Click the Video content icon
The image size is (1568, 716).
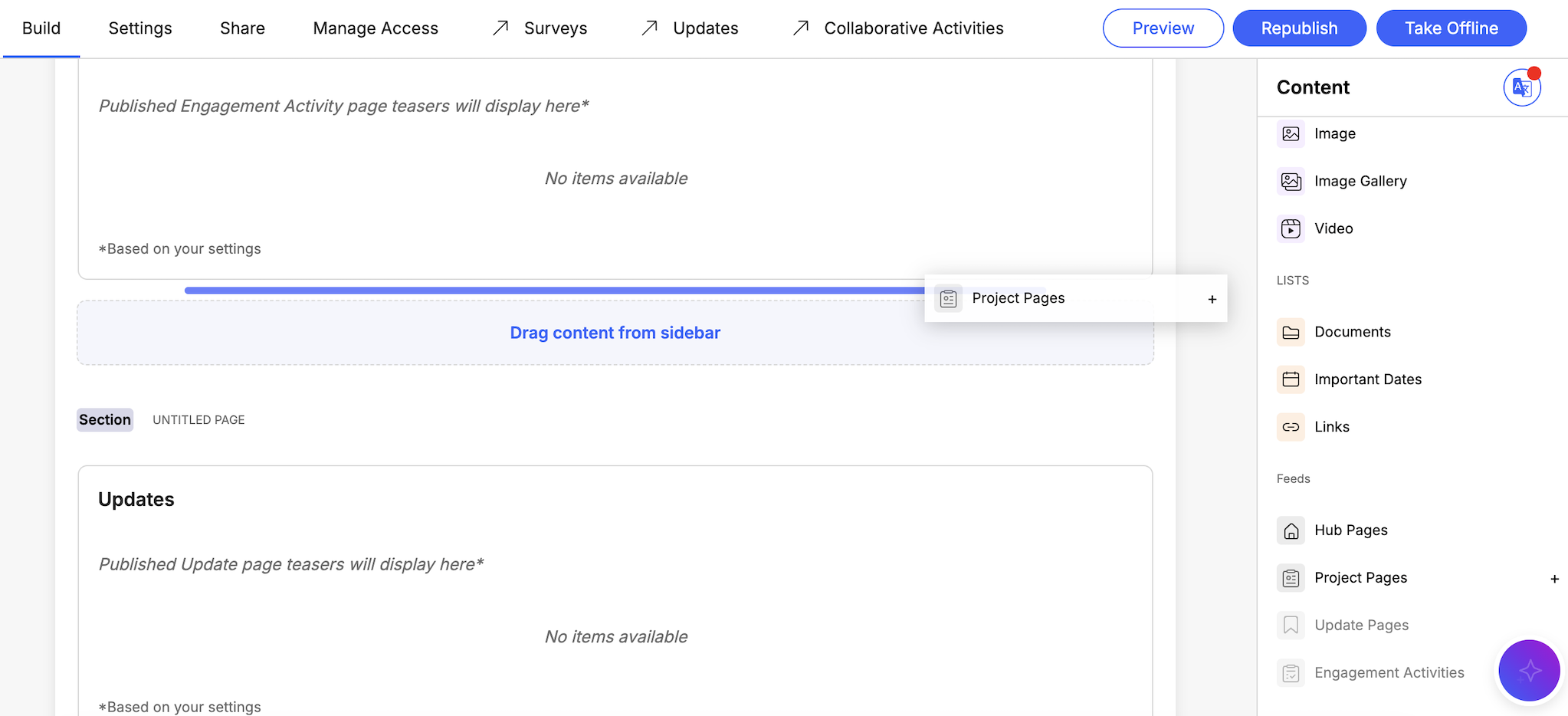click(1291, 228)
